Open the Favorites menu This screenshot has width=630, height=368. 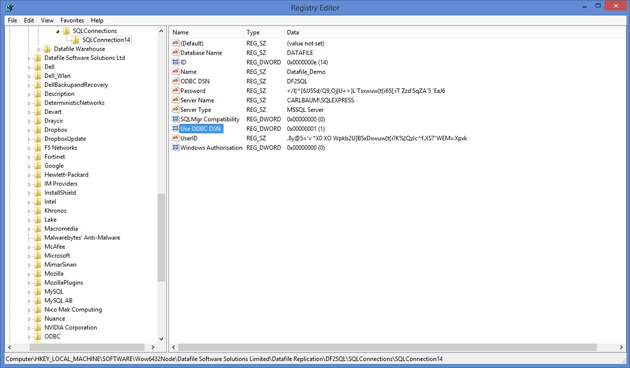click(72, 20)
